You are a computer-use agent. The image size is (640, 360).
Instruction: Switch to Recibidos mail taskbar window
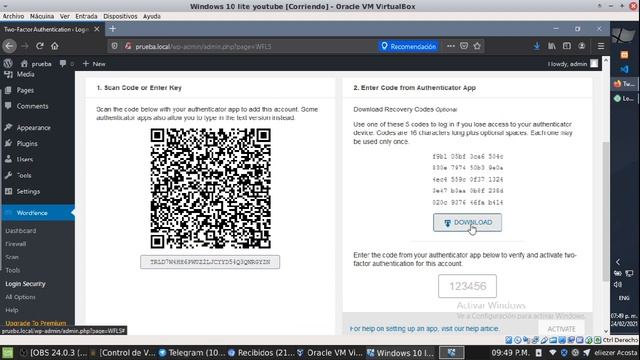pyautogui.click(x=262, y=353)
